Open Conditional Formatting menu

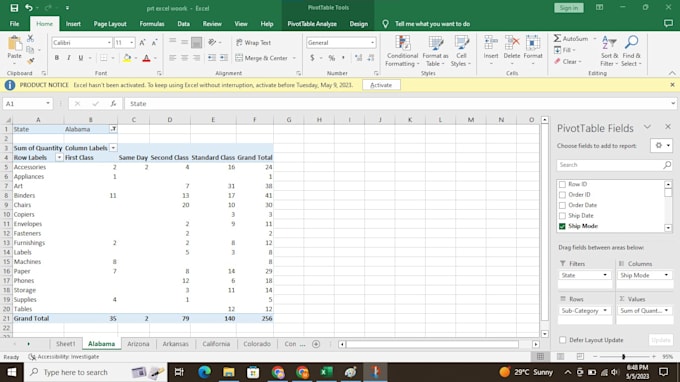[x=402, y=51]
